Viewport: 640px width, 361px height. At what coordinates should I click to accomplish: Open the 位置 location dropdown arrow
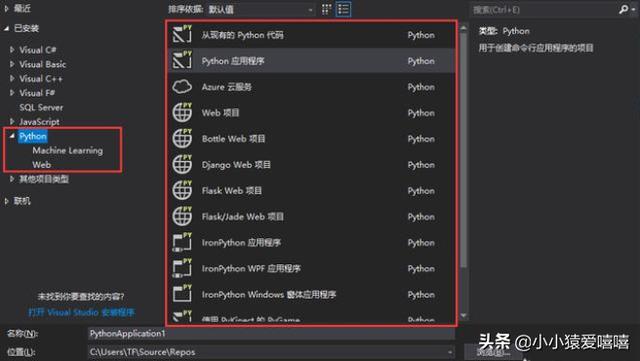pyautogui.click(x=449, y=352)
